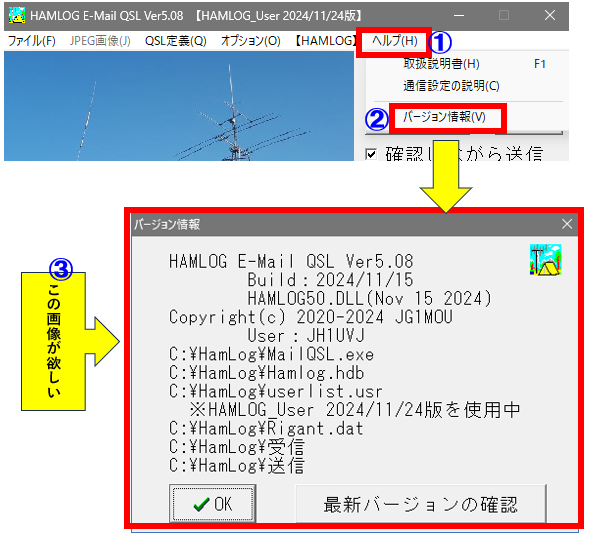
Task: Click the green checkmark on OK button
Action: coord(201,504)
